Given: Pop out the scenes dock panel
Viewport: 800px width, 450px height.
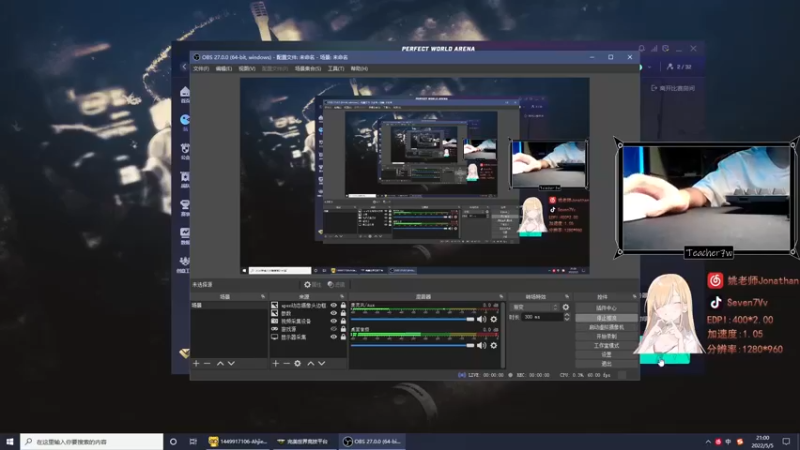Looking at the screenshot, I should tap(263, 296).
